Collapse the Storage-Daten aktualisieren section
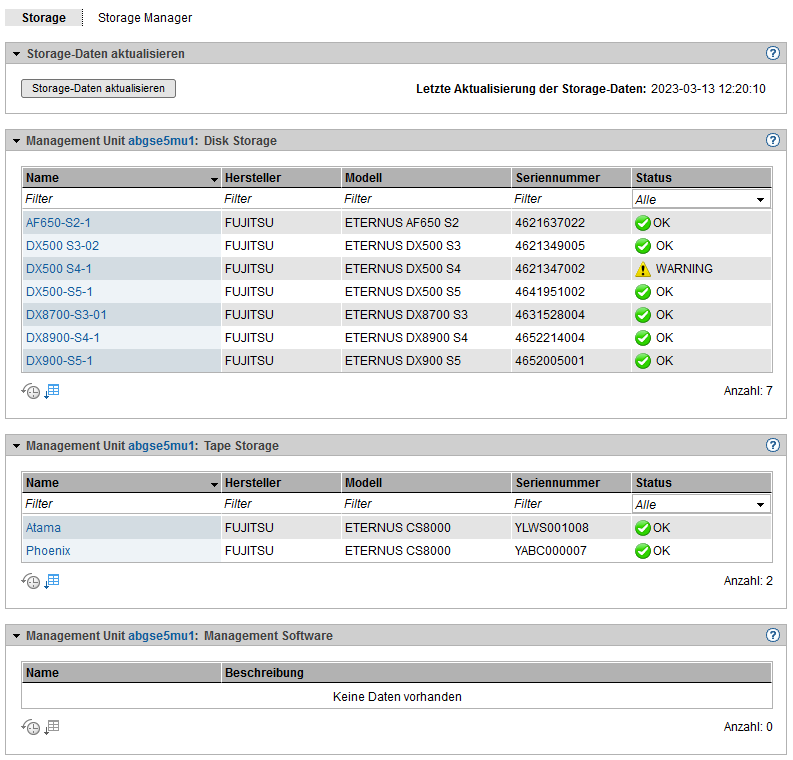The height and width of the screenshot is (760, 793). click(16, 54)
